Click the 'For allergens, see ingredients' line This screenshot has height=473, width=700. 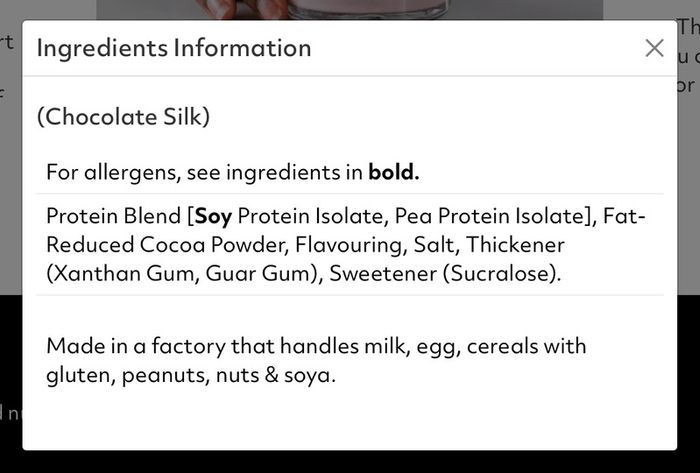[233, 172]
